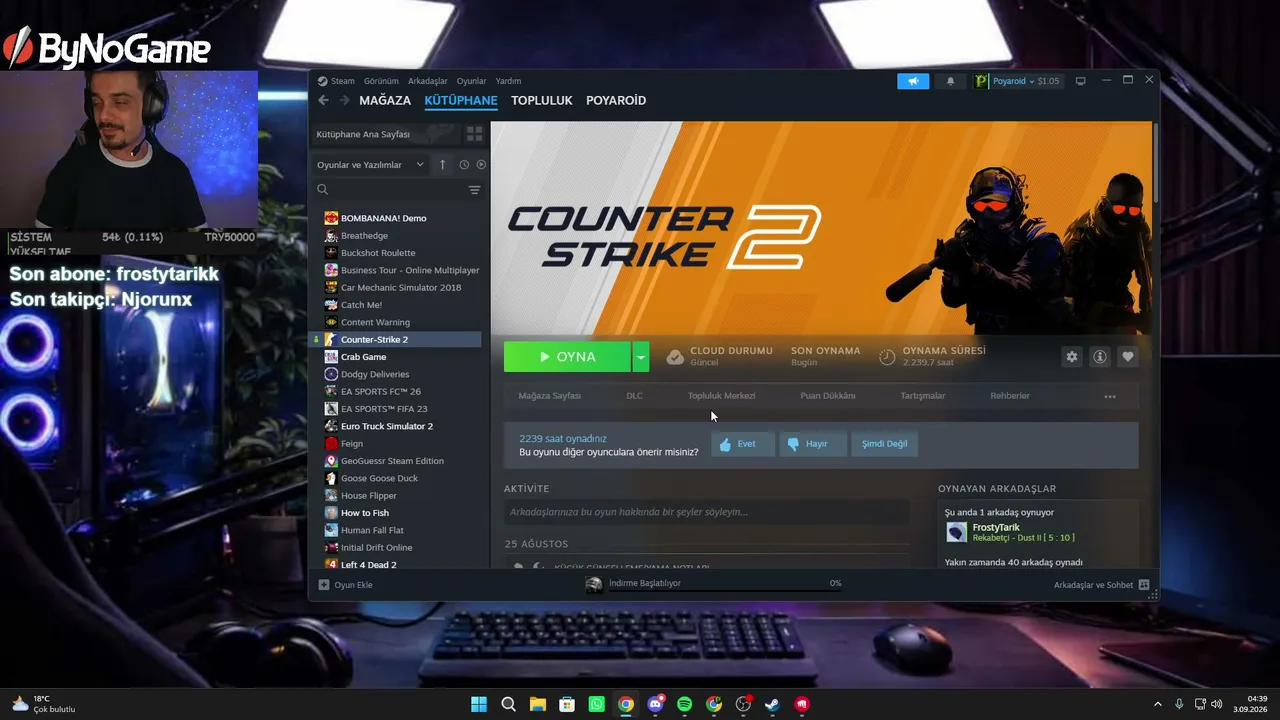Click the game page vertical scrollbar
Screen dimensions: 1280x720
tap(1155, 165)
